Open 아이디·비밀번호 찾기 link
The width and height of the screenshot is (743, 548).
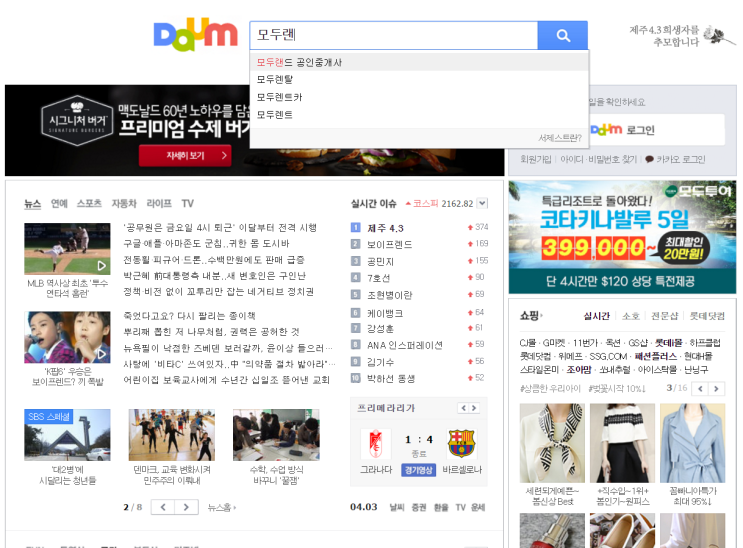598,159
